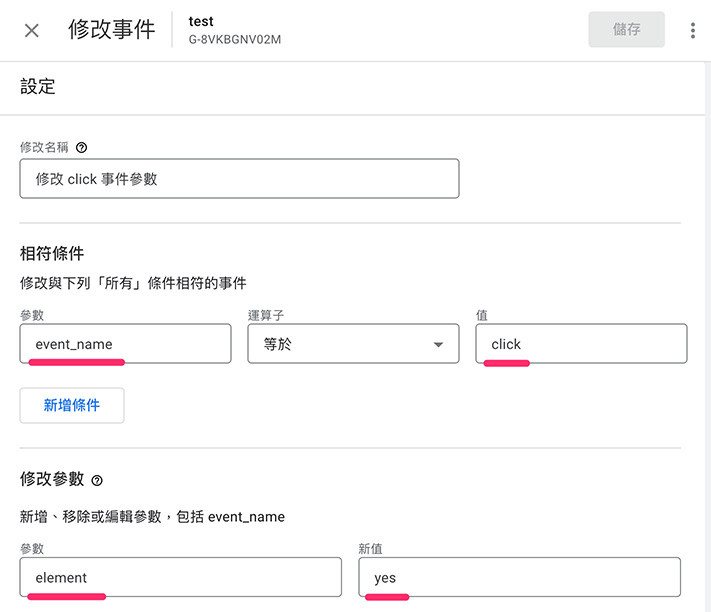Click the 新增、移除或編輯參數 description text
This screenshot has height=612, width=711.
coord(152,517)
